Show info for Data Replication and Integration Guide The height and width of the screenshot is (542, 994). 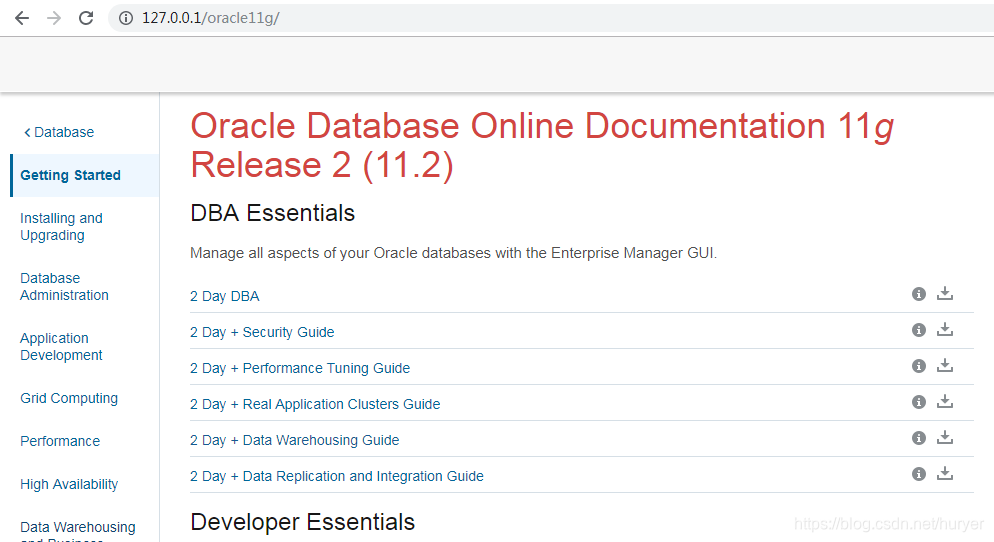click(919, 475)
